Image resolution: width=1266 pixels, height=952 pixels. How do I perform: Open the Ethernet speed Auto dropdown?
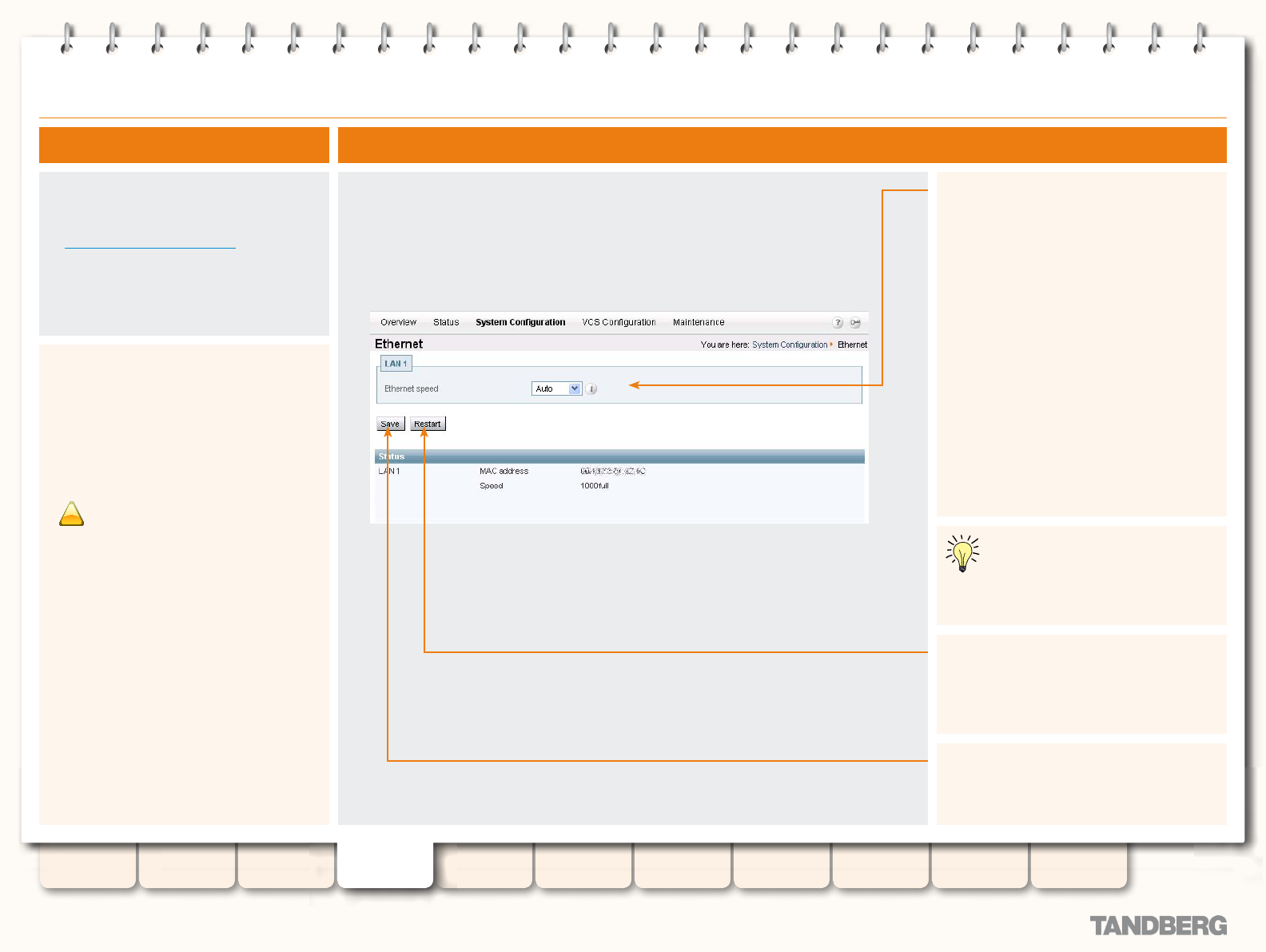point(556,389)
